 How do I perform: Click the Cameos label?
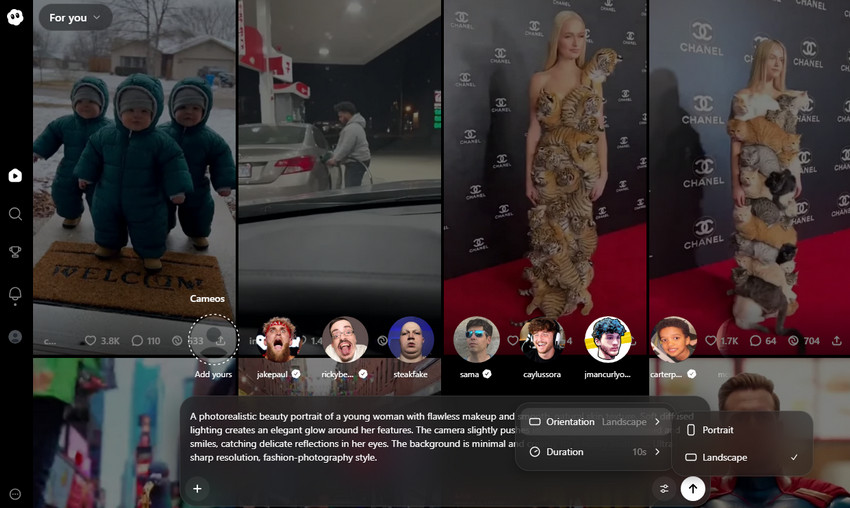(207, 299)
